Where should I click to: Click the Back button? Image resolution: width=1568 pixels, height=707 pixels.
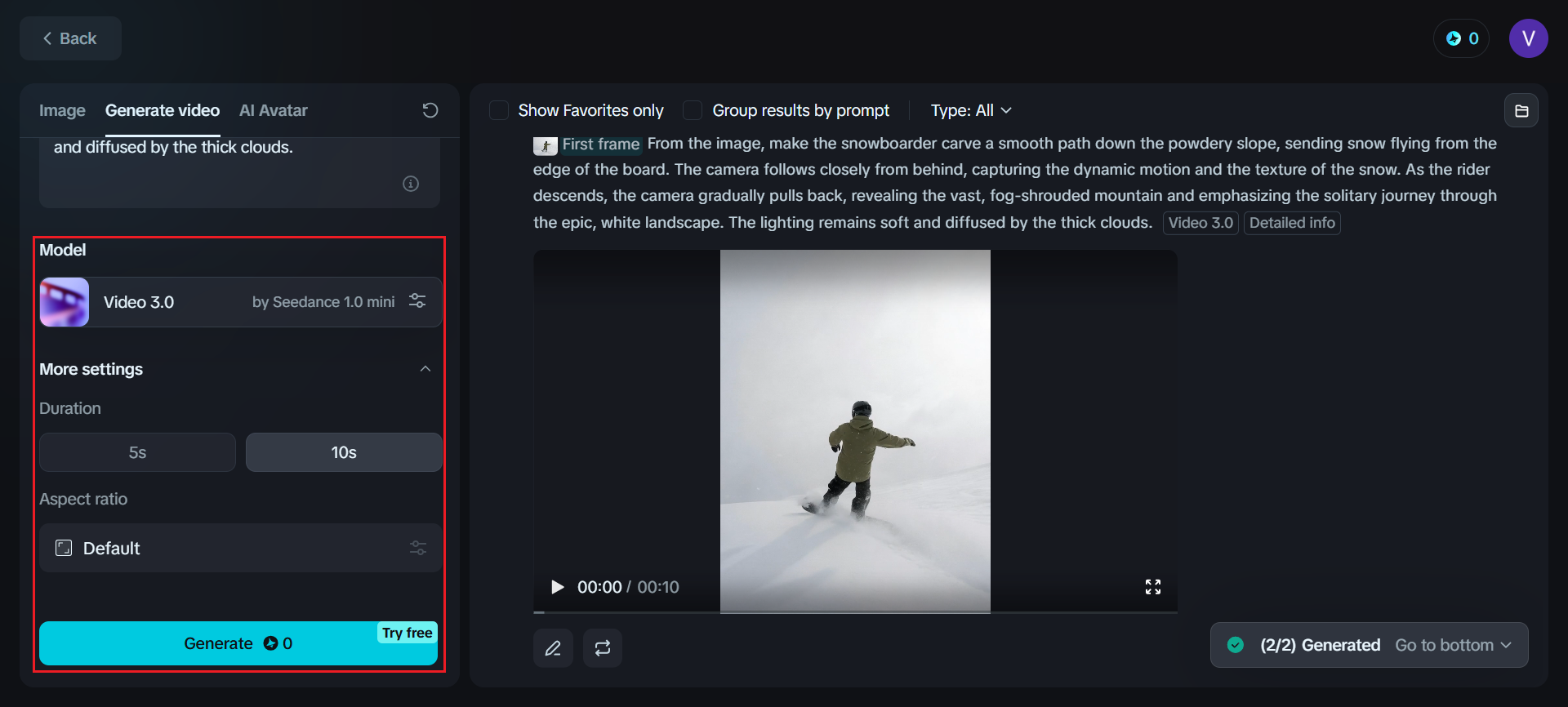point(70,38)
